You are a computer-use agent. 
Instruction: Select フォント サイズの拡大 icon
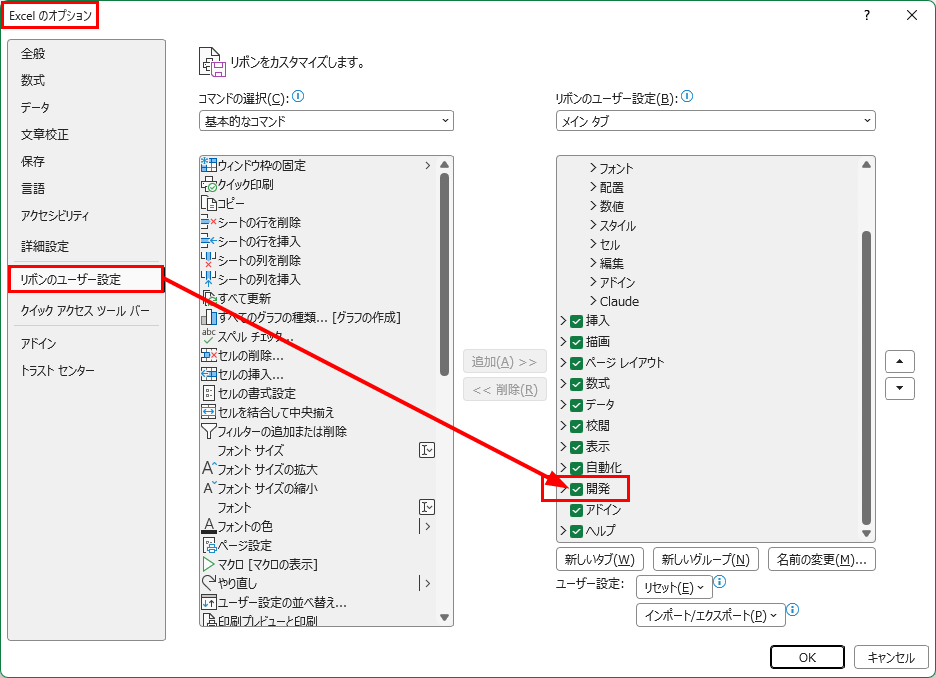pos(208,469)
